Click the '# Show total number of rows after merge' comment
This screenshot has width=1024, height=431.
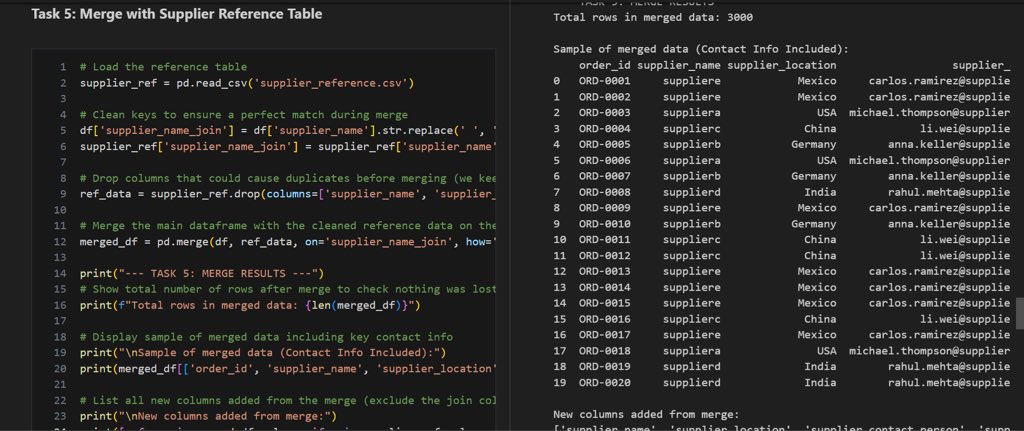(288, 289)
